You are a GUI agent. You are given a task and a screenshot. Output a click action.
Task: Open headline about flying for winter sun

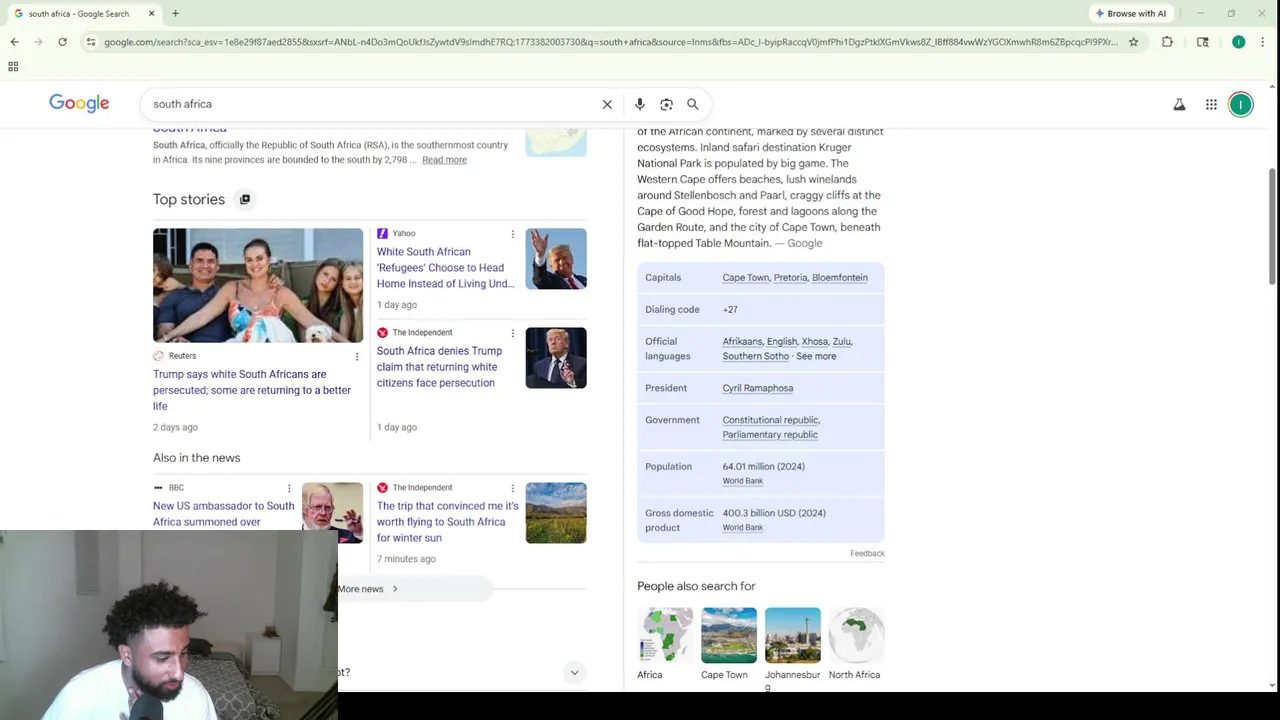point(448,522)
